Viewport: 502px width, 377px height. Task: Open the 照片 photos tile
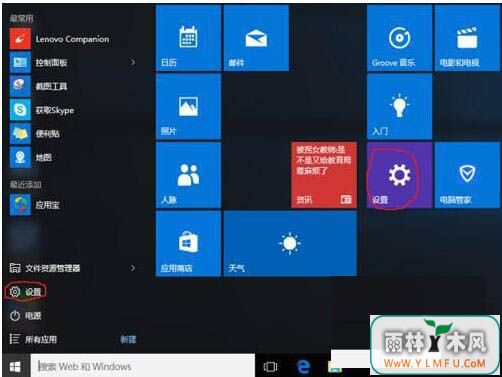pos(188,106)
